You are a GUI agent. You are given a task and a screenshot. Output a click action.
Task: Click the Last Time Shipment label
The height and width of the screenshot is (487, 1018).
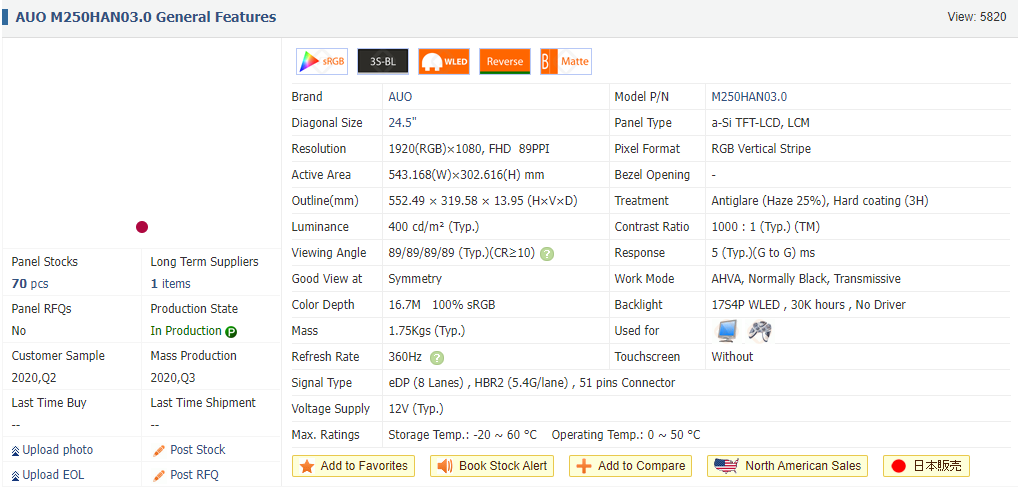point(203,403)
